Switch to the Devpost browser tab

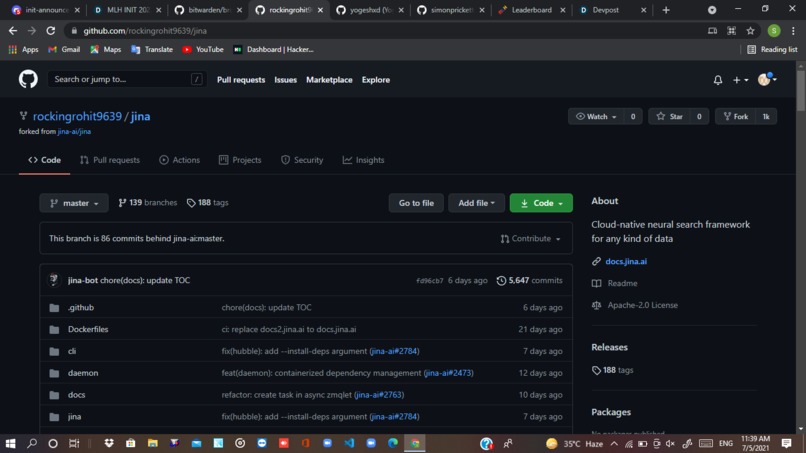612,10
